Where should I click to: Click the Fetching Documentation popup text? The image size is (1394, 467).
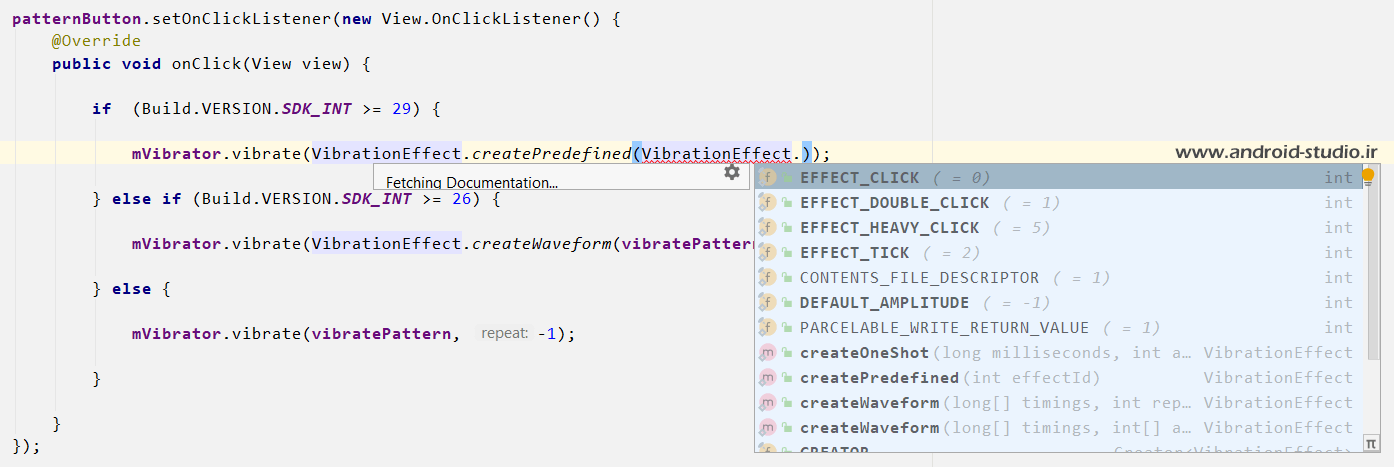pos(472,182)
